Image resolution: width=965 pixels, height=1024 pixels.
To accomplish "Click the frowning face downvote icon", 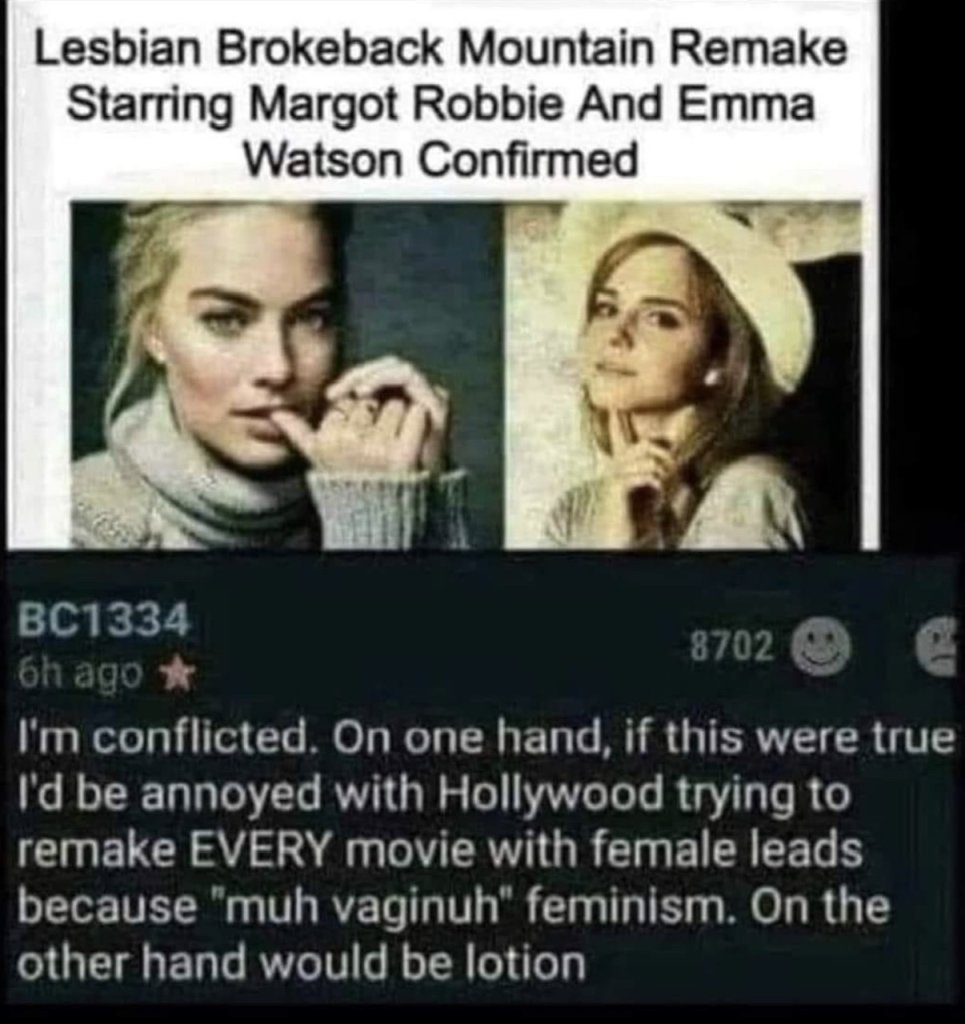I will point(939,647).
